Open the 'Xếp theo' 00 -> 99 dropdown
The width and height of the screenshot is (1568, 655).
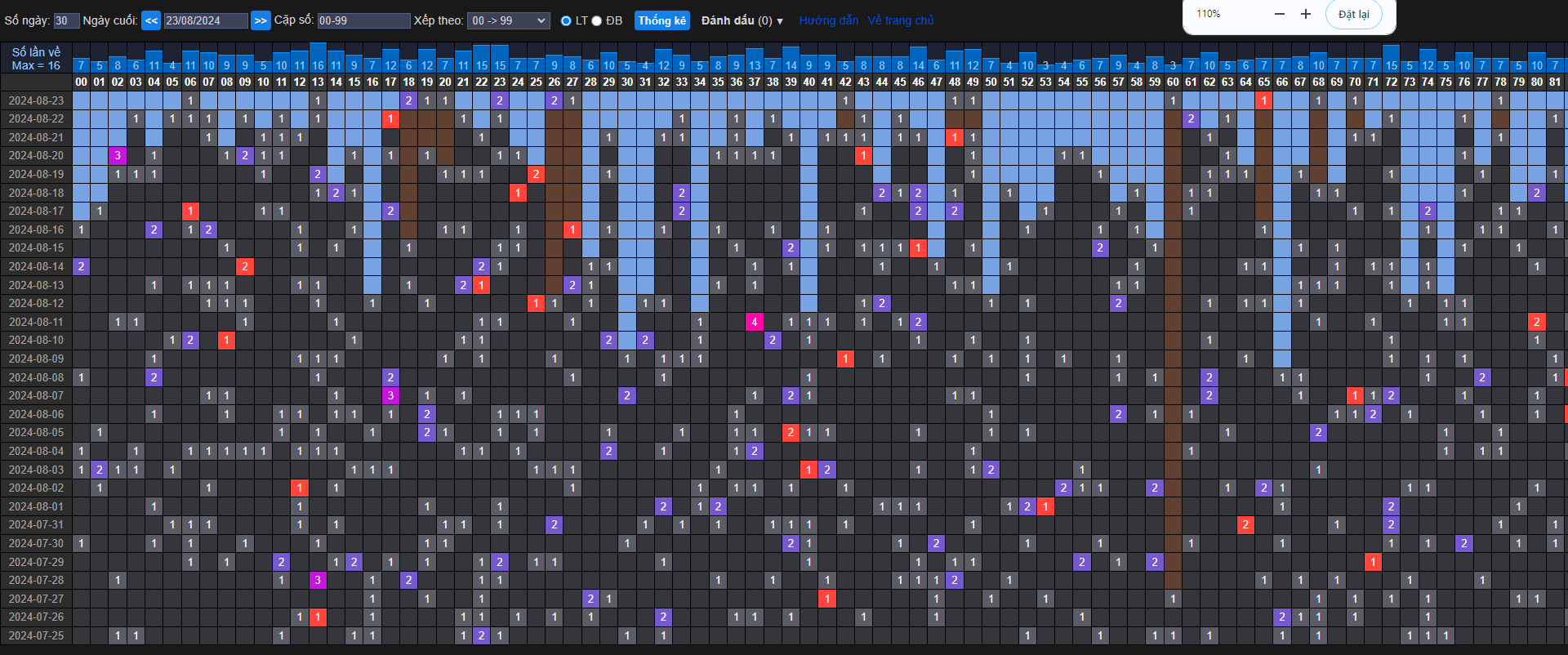509,20
